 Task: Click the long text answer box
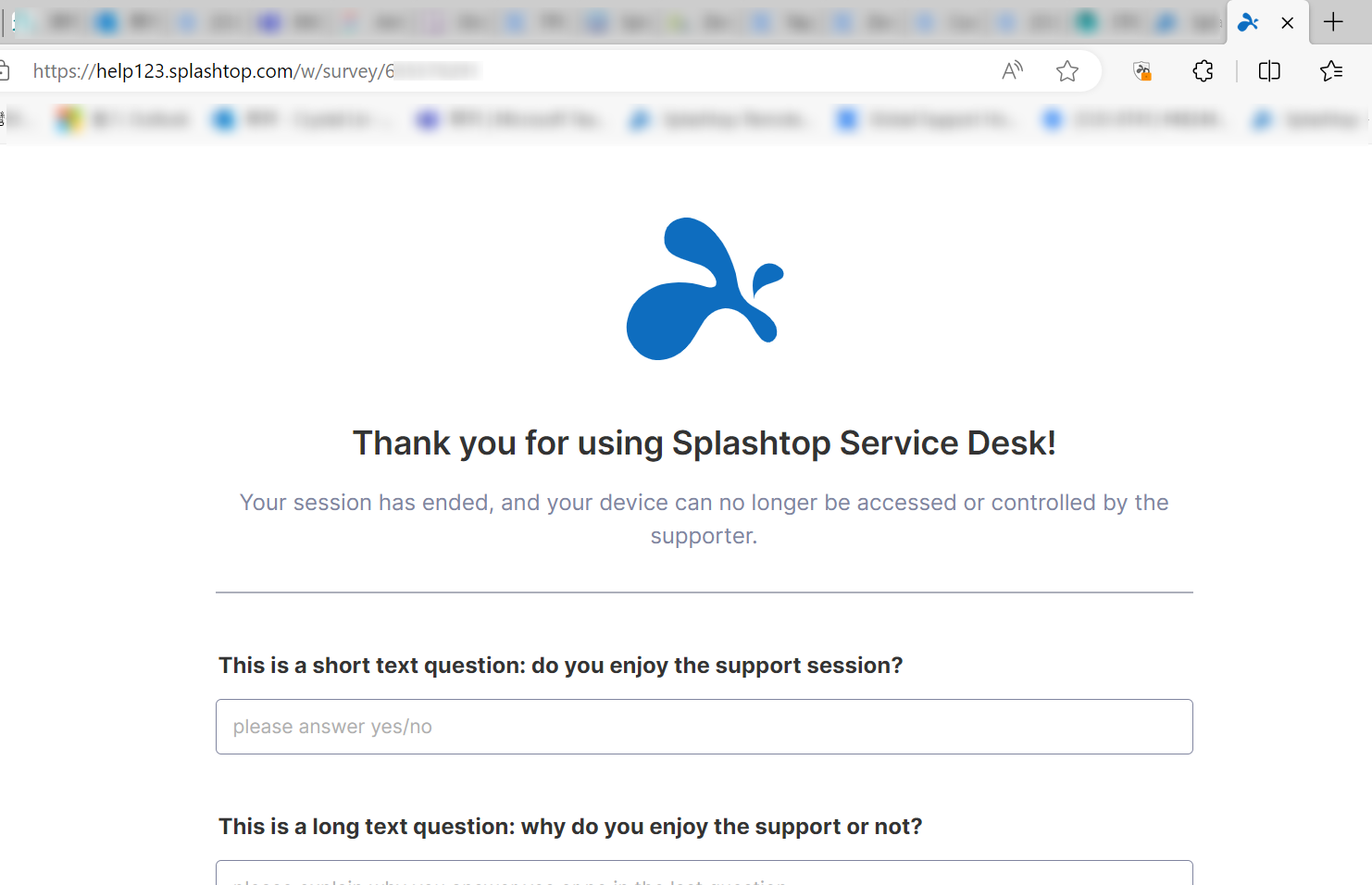tap(704, 876)
